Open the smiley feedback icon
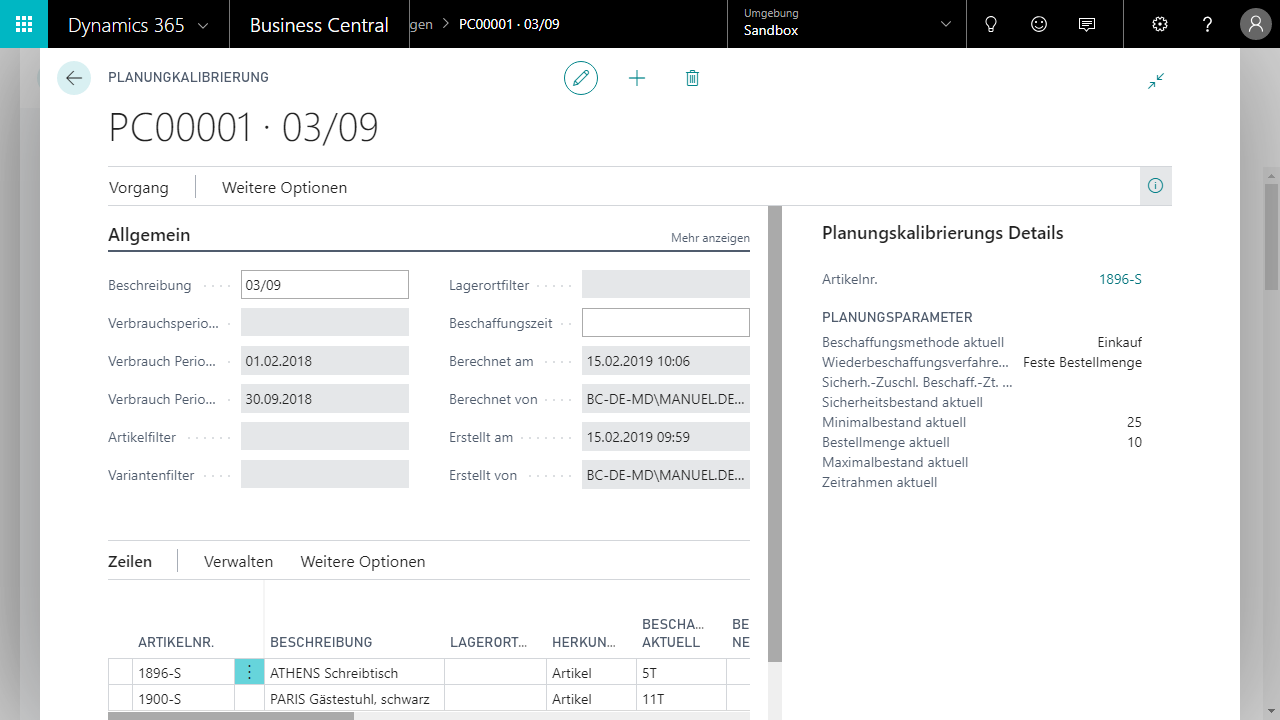The image size is (1280, 720). tap(1039, 24)
